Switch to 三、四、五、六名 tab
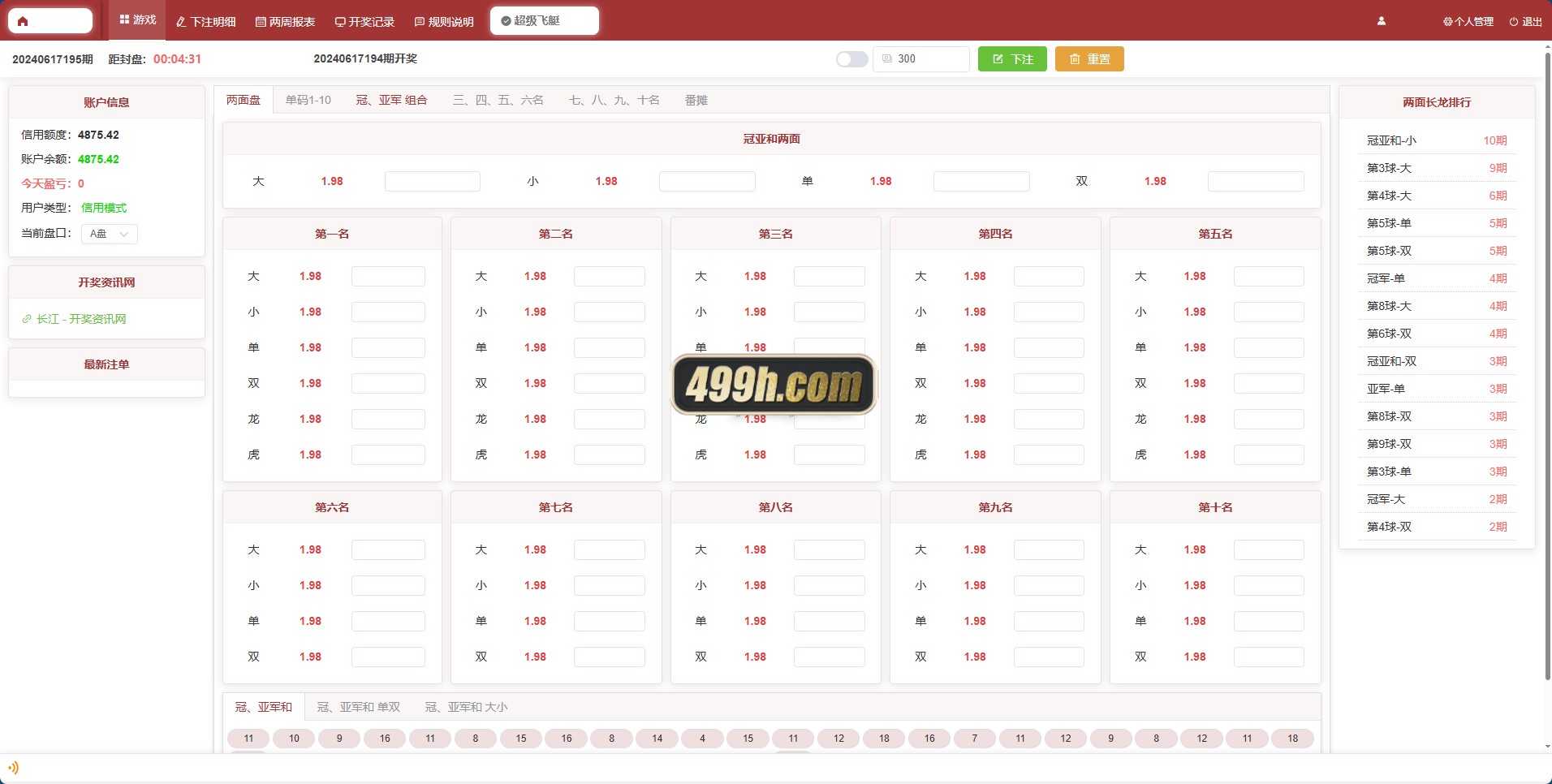 pos(498,100)
